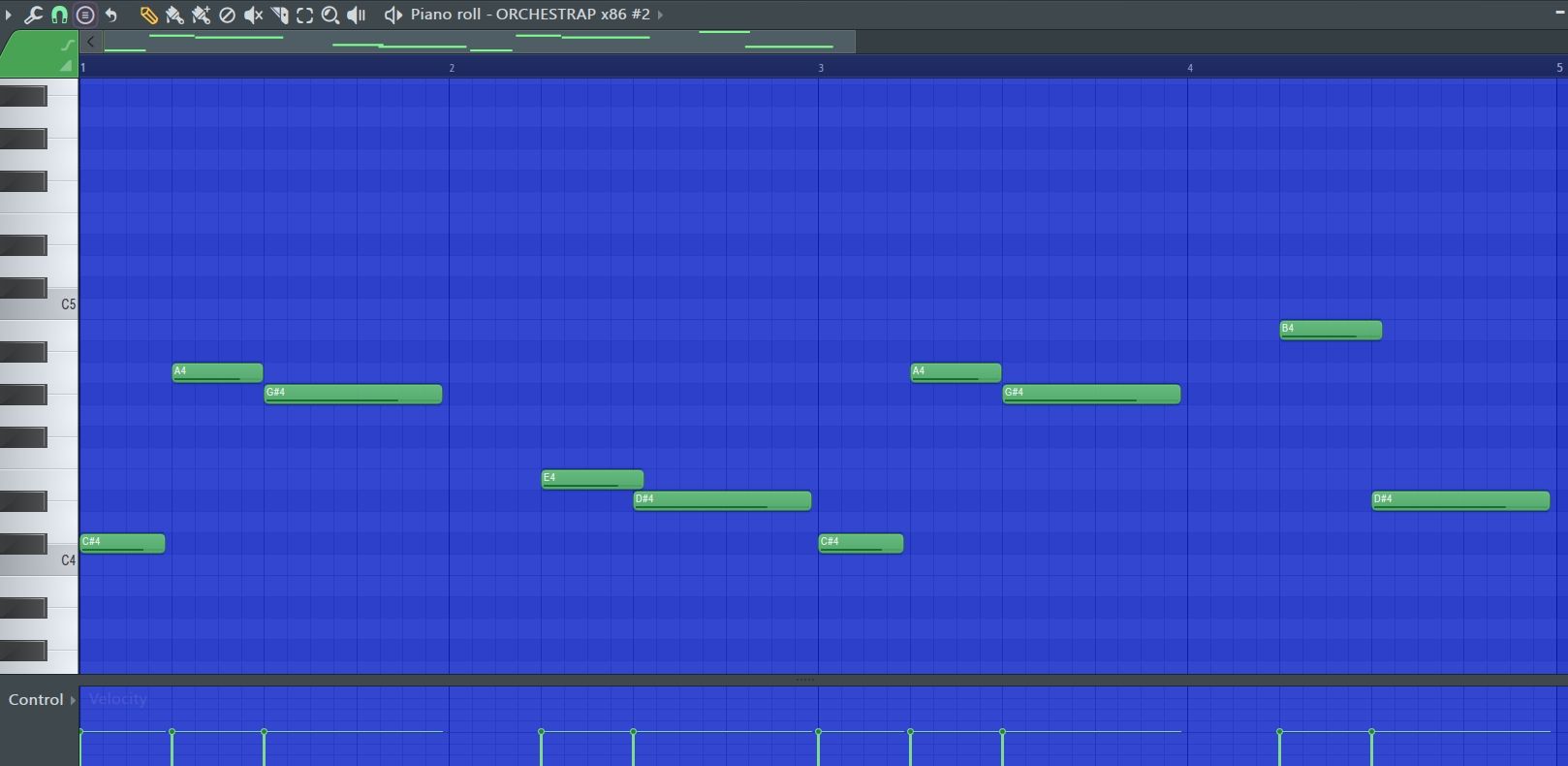
Task: Click the speaker icon before Piano roll title
Action: (x=392, y=15)
